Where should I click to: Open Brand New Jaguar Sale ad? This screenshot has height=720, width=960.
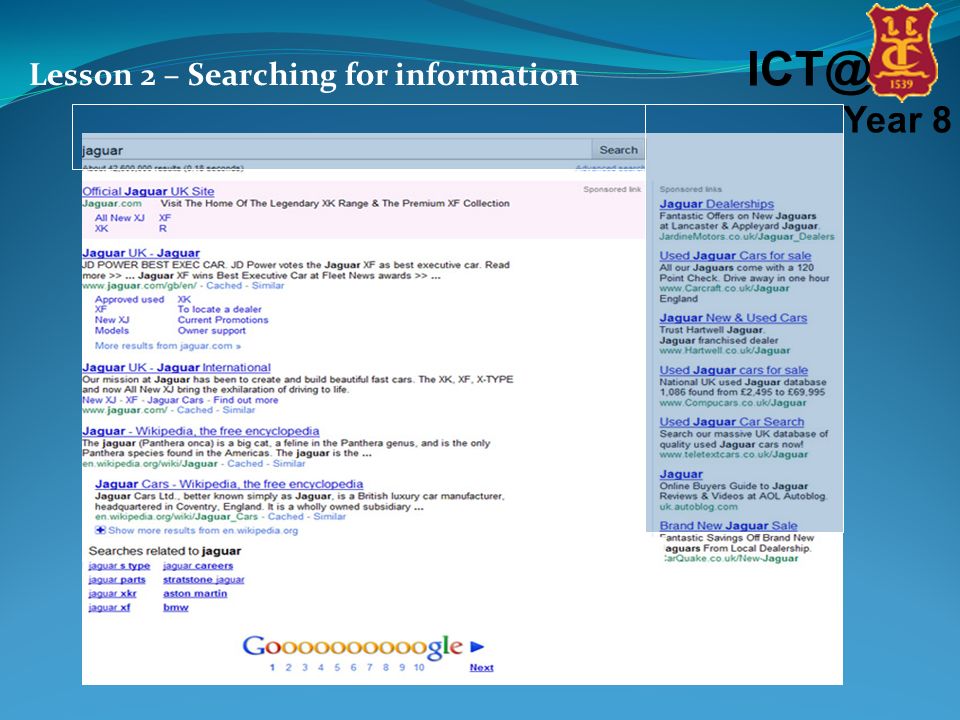click(x=728, y=525)
